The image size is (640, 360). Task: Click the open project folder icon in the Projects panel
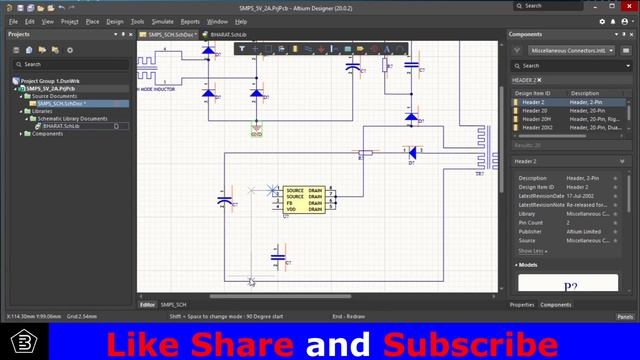[x=42, y=50]
